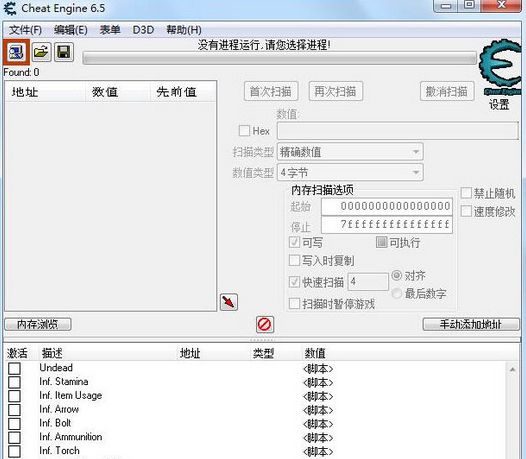Select the Inf. Bolt entry text
The height and width of the screenshot is (459, 526).
(55, 423)
